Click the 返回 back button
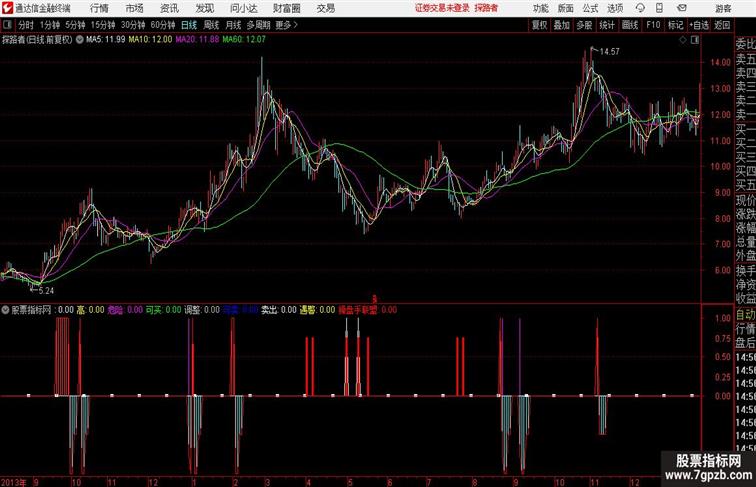The height and width of the screenshot is (487, 756). [722, 25]
